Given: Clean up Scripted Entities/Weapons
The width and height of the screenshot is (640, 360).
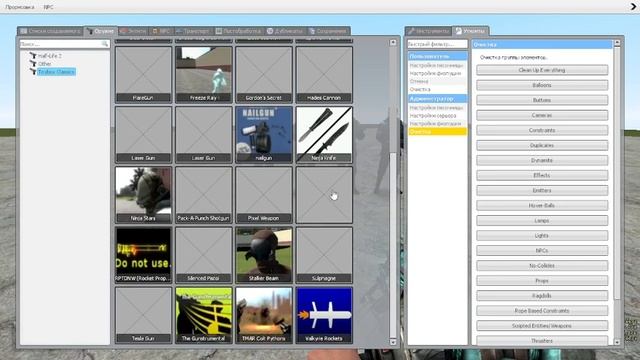Looking at the screenshot, I should point(542,326).
